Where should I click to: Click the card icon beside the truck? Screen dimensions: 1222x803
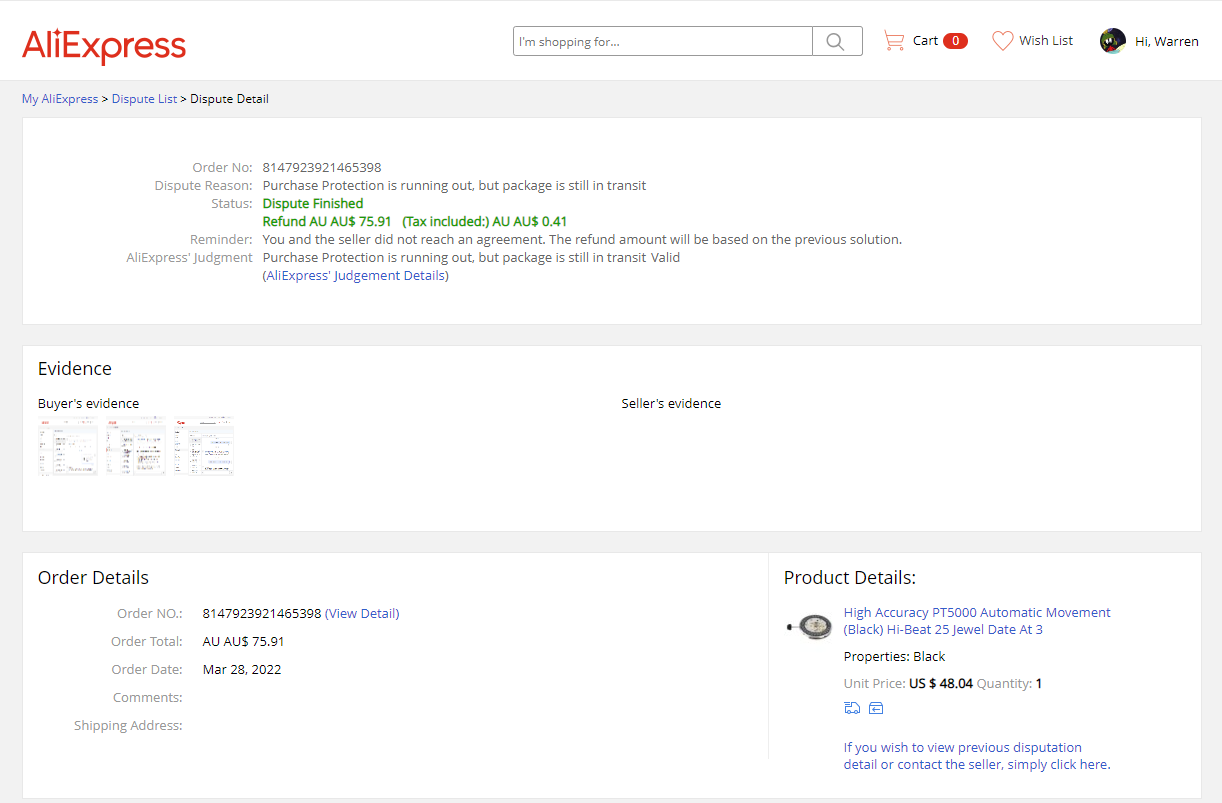pos(876,708)
